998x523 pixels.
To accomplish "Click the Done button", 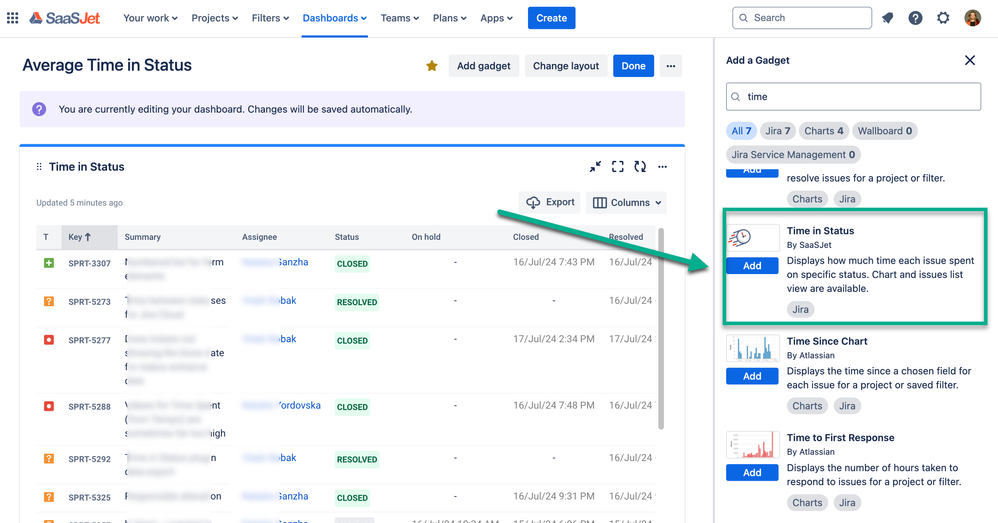I will click(x=633, y=66).
